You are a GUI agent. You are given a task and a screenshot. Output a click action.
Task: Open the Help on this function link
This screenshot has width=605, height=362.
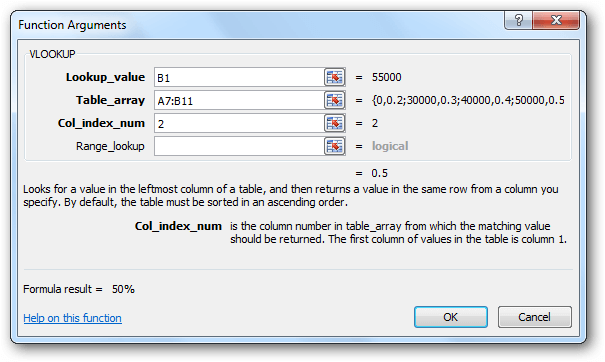click(x=73, y=318)
